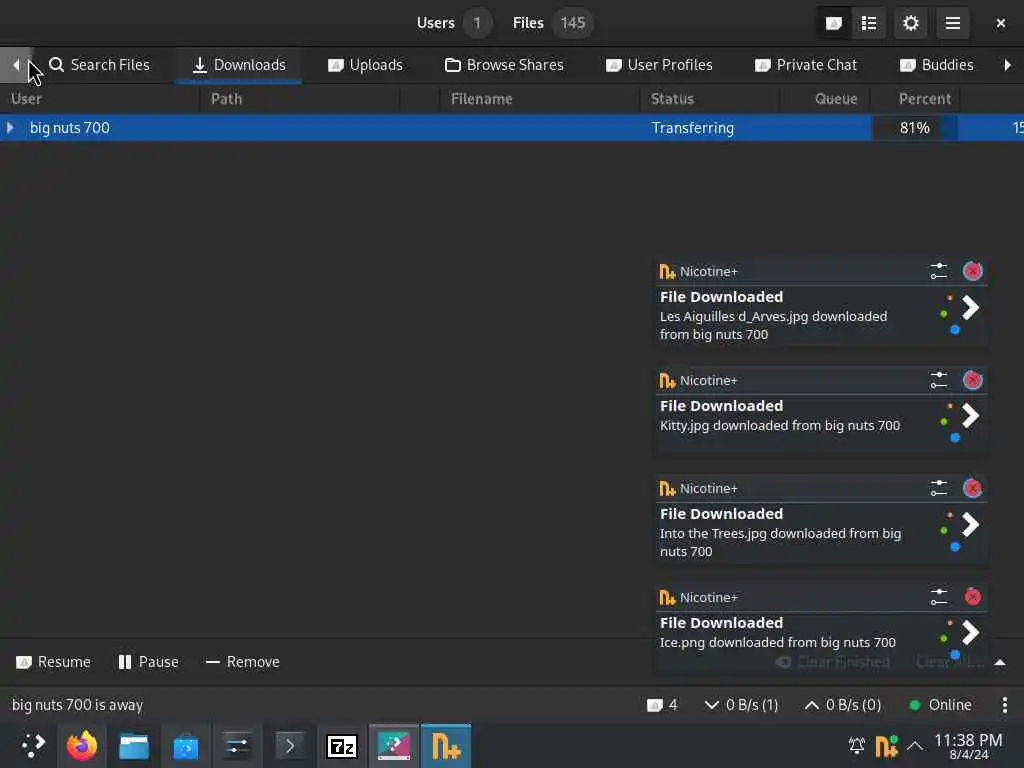Screen dimensions: 1024x768
Task: Toggle the ungrouped view icon in header
Action: 834,24
